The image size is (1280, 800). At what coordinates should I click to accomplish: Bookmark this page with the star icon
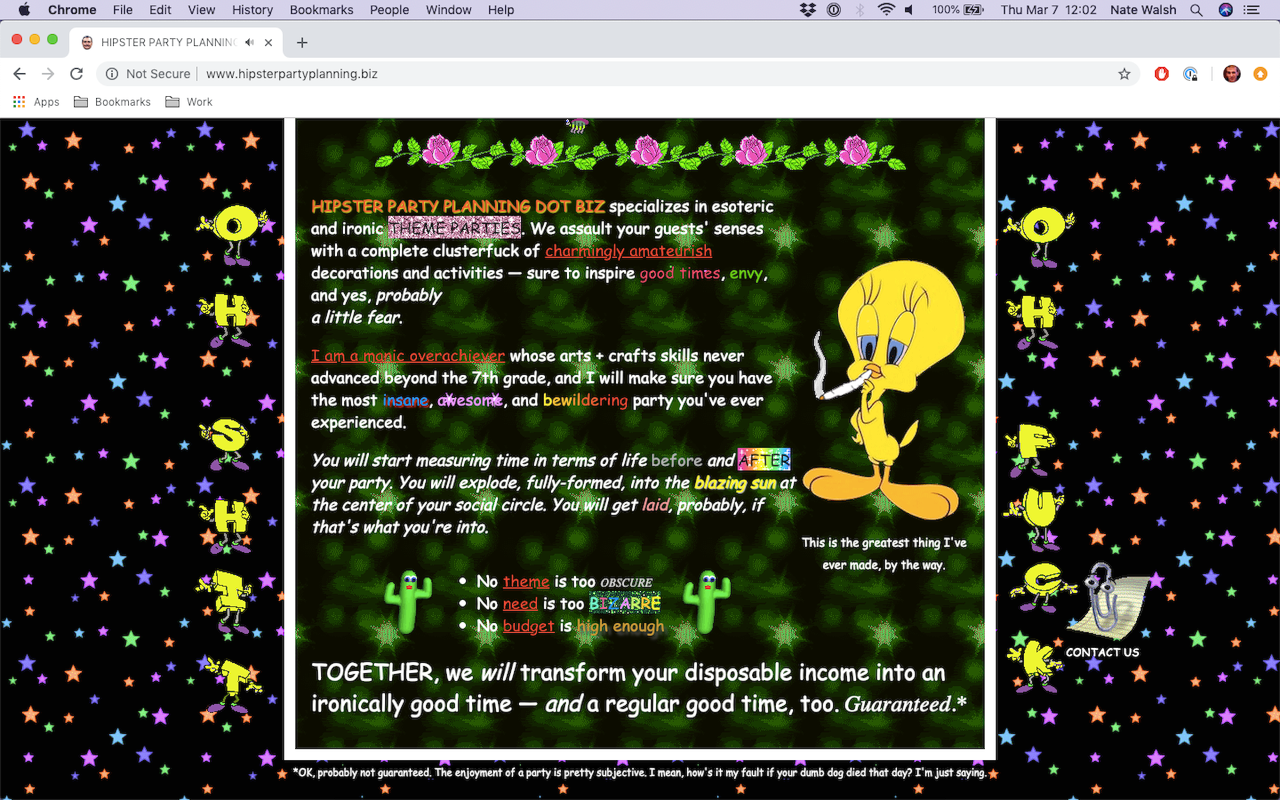[x=1124, y=74]
